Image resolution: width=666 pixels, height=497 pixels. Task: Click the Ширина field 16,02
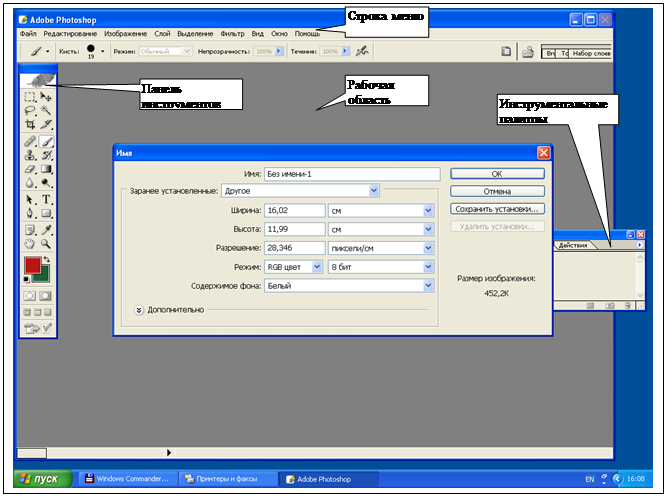(x=294, y=210)
